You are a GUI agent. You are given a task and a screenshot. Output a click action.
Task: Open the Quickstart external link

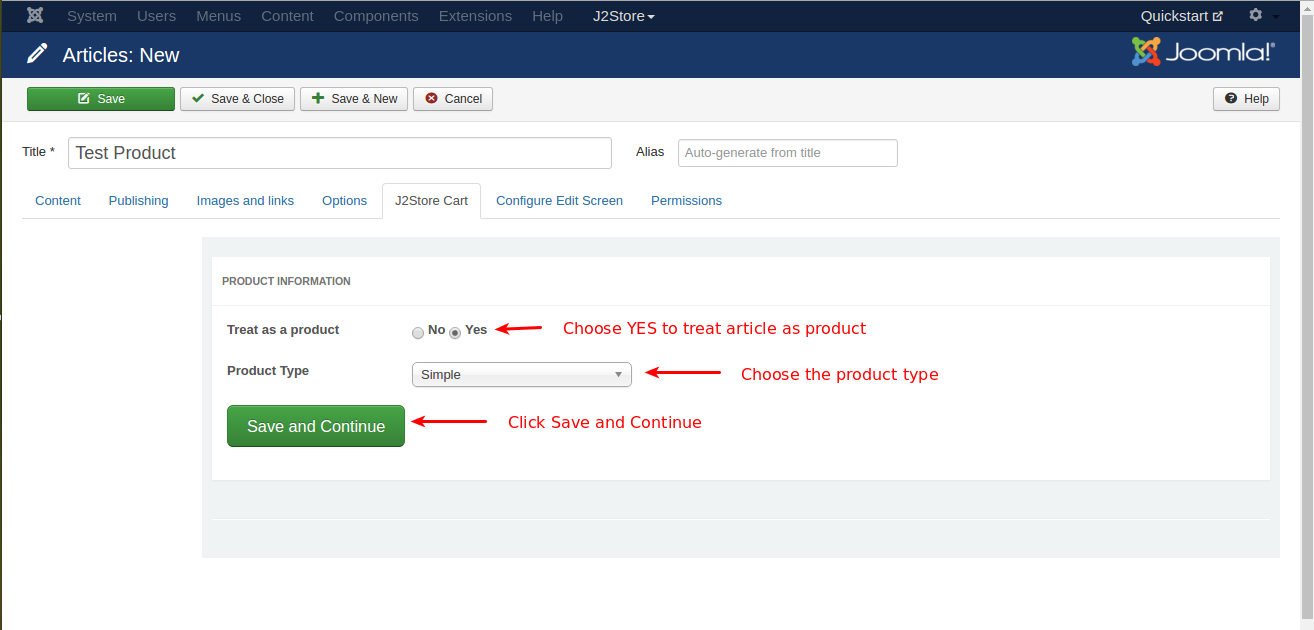pos(1181,16)
